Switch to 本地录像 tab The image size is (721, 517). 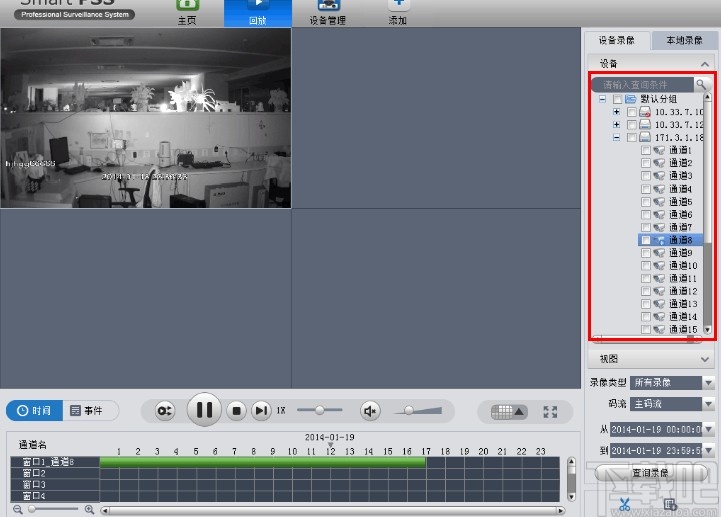(684, 40)
